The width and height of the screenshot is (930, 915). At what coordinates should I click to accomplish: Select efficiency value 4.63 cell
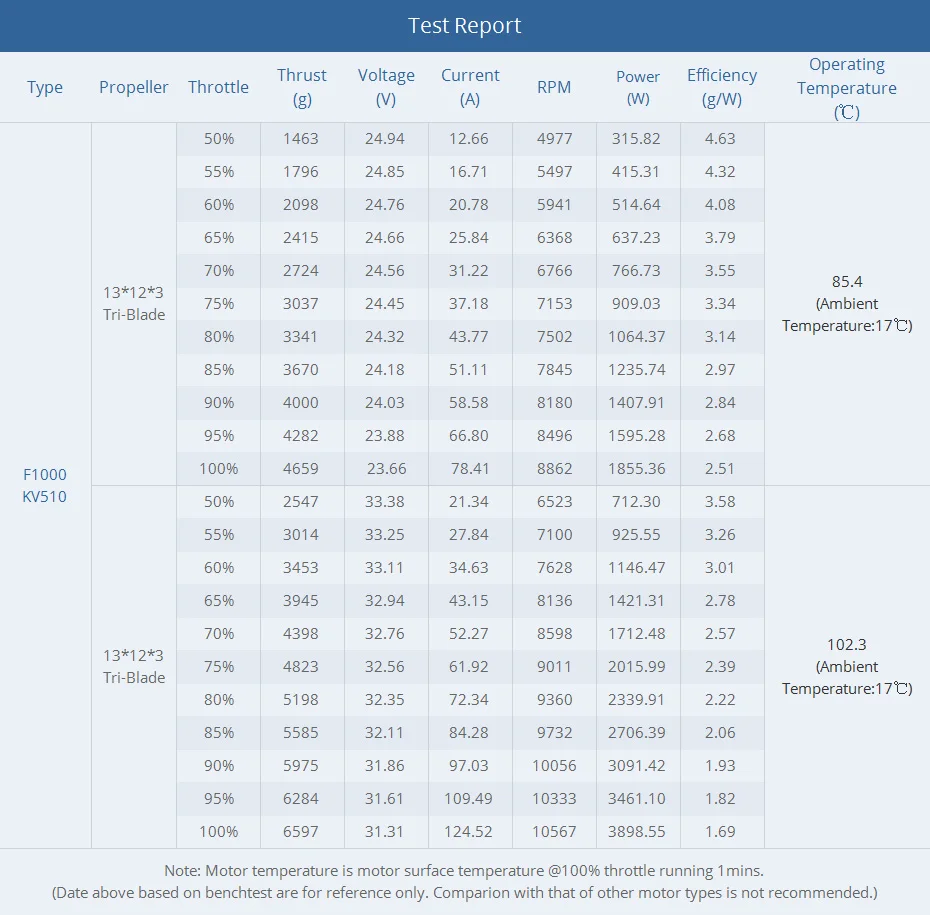pos(720,139)
